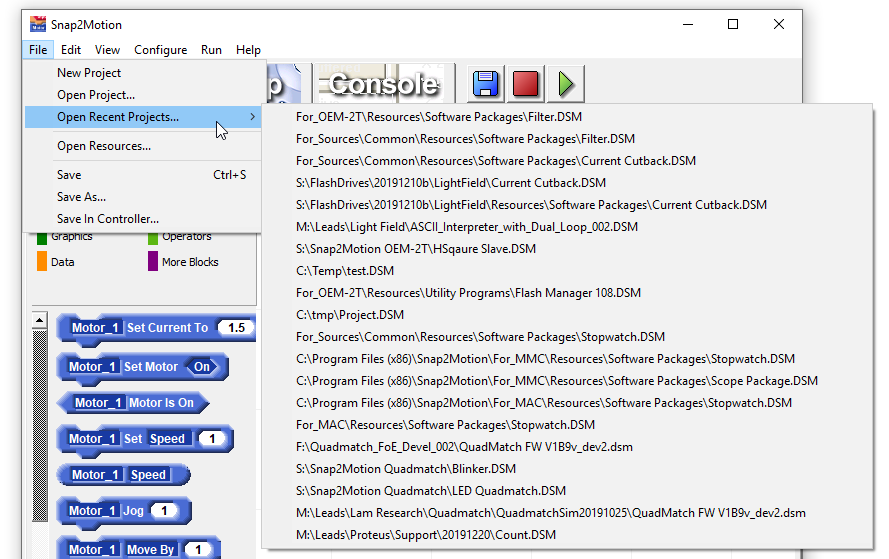Click the green play run icon
Viewport: 889px width, 559px height.
pos(565,84)
